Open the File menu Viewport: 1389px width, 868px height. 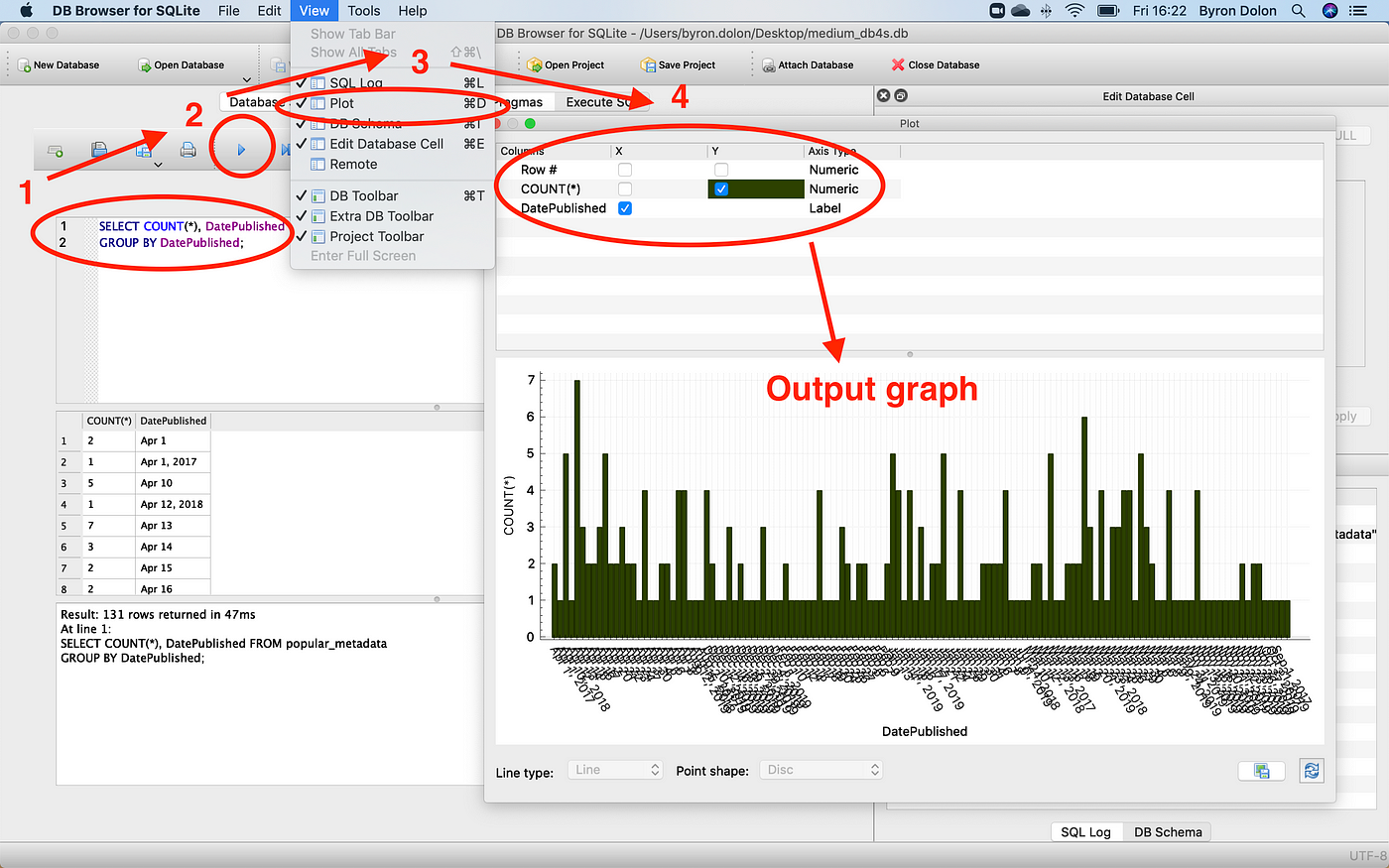coord(229,11)
